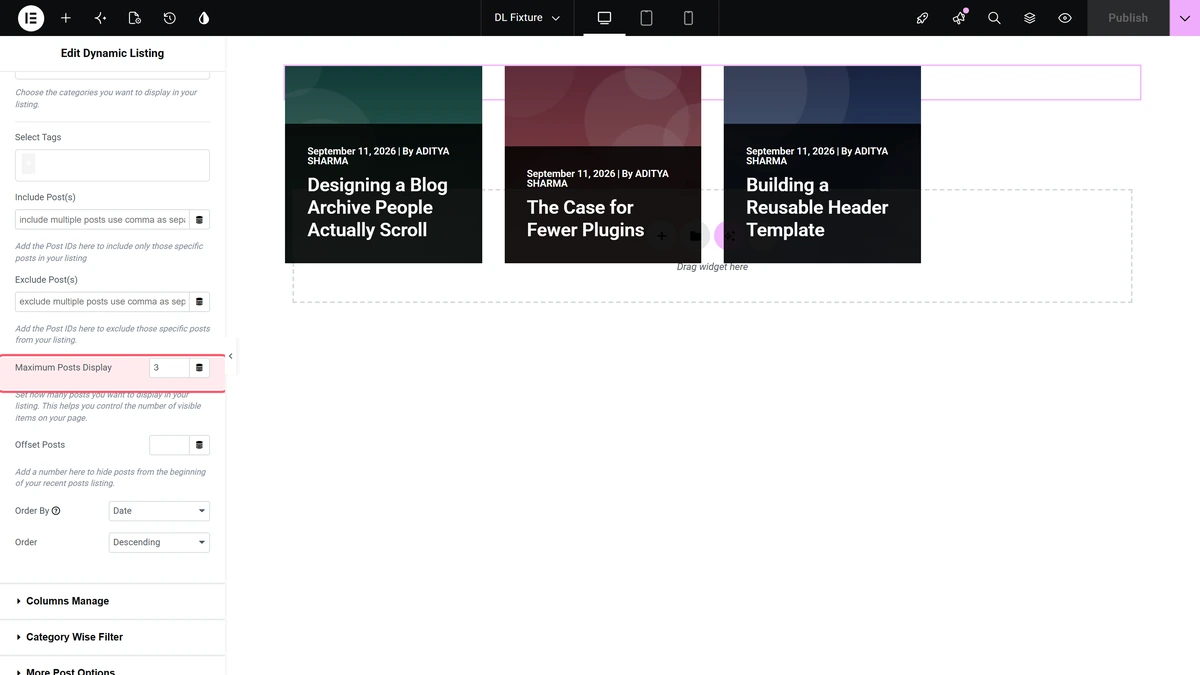The width and height of the screenshot is (1200, 675).
Task: Open the Order dropdown set to Descending
Action: pyautogui.click(x=159, y=543)
